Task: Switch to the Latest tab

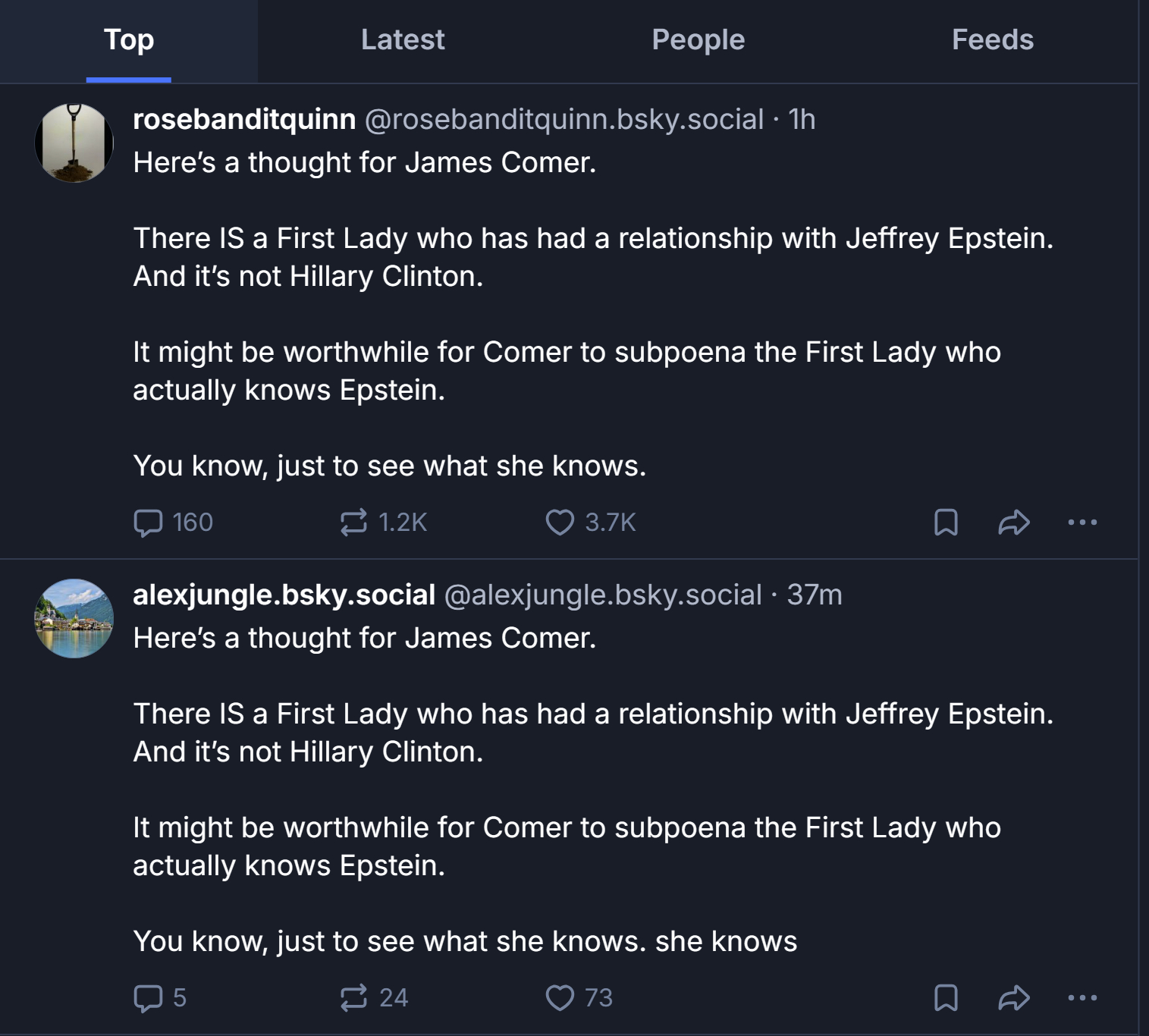Action: [403, 40]
